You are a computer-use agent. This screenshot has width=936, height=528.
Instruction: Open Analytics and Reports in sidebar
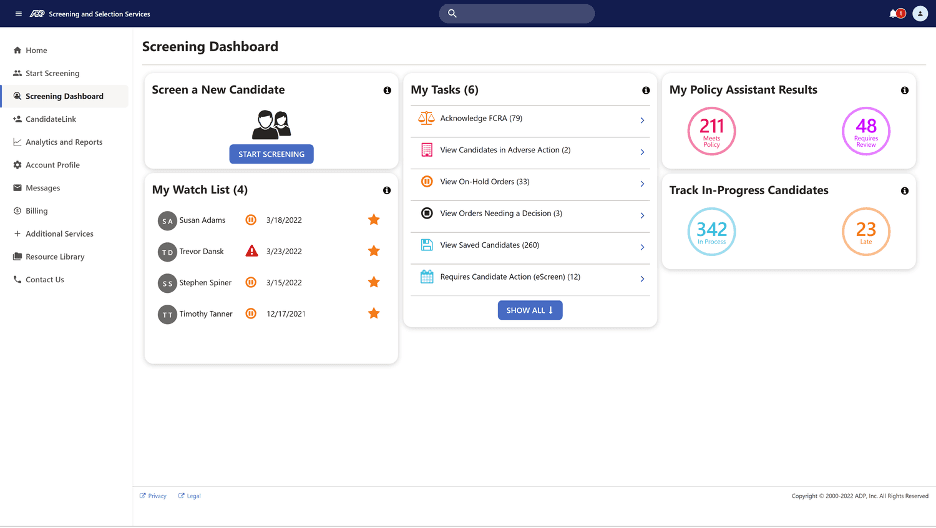pos(63,142)
